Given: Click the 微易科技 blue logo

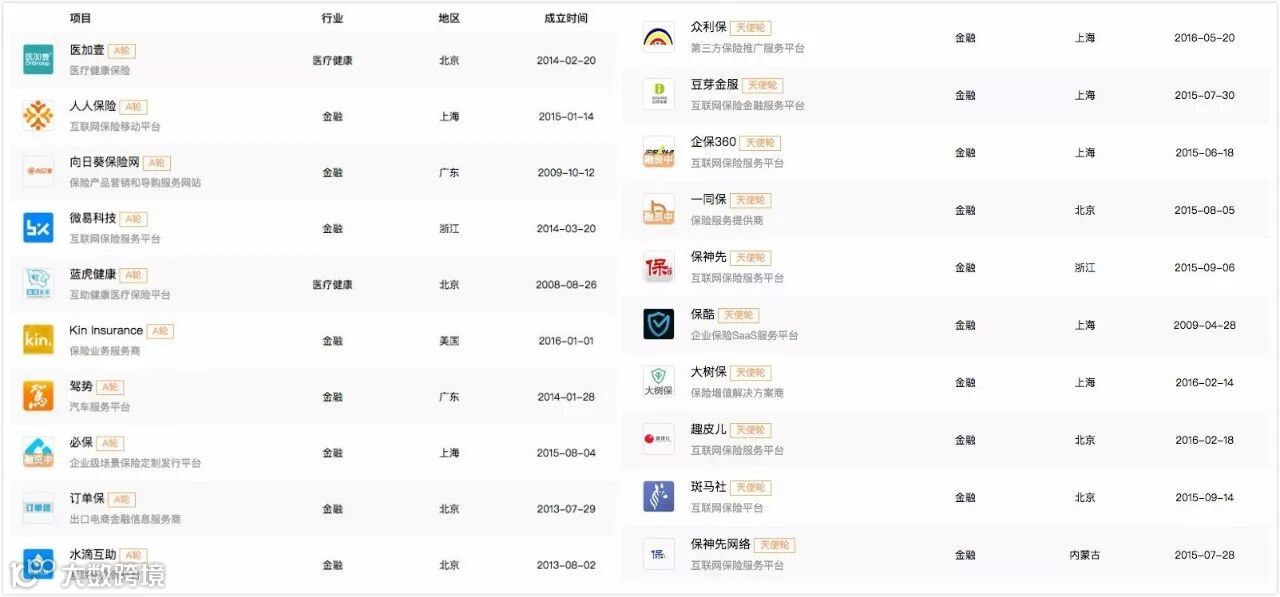Looking at the screenshot, I should (38, 228).
